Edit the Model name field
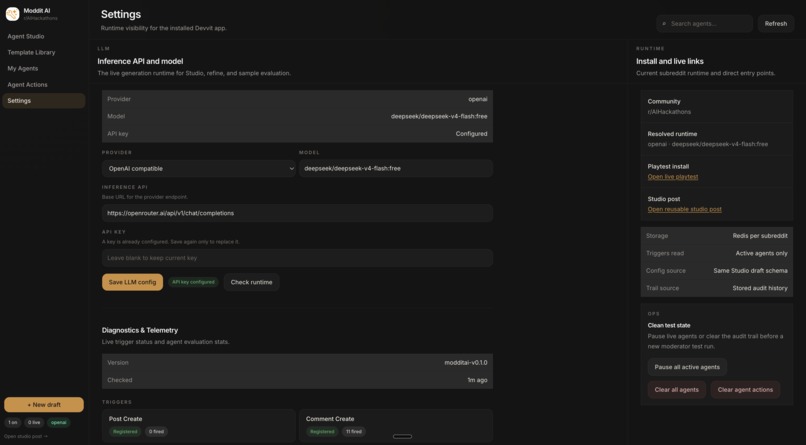 tap(396, 169)
